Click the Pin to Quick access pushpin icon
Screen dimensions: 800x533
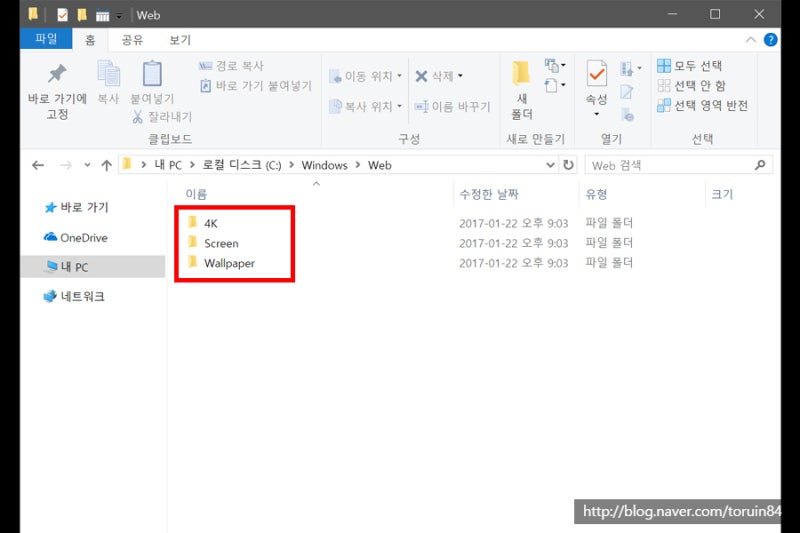point(57,74)
